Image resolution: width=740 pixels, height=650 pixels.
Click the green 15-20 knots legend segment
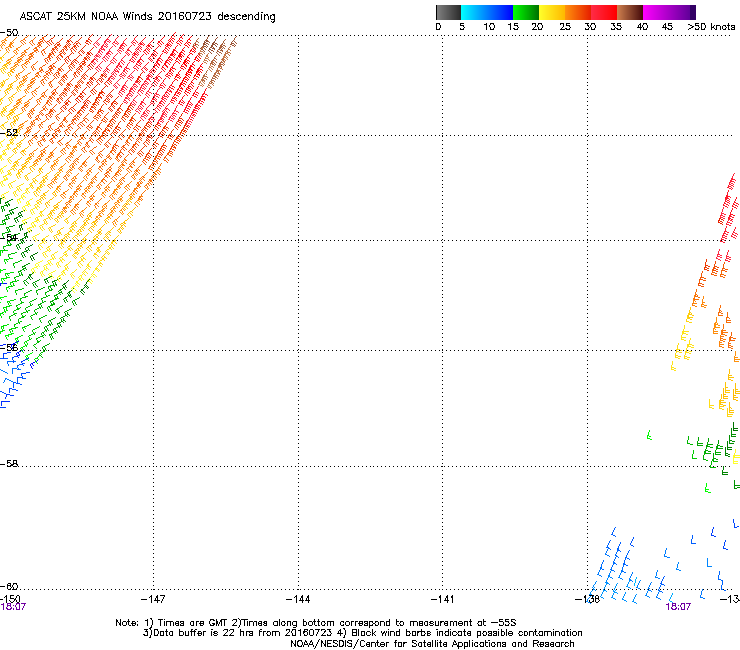(526, 12)
